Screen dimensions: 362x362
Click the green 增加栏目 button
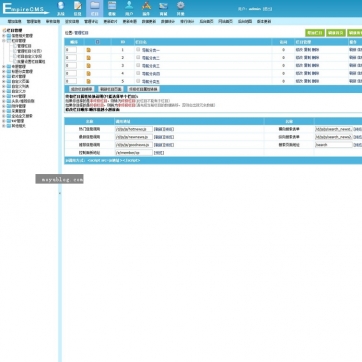pyautogui.click(x=315, y=33)
